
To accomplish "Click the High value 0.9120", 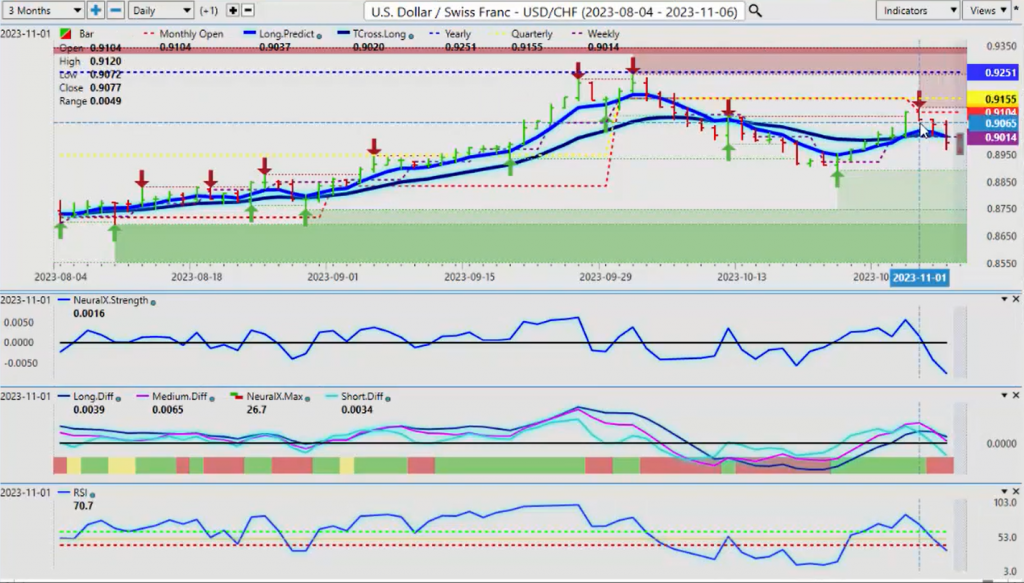I will [x=106, y=61].
